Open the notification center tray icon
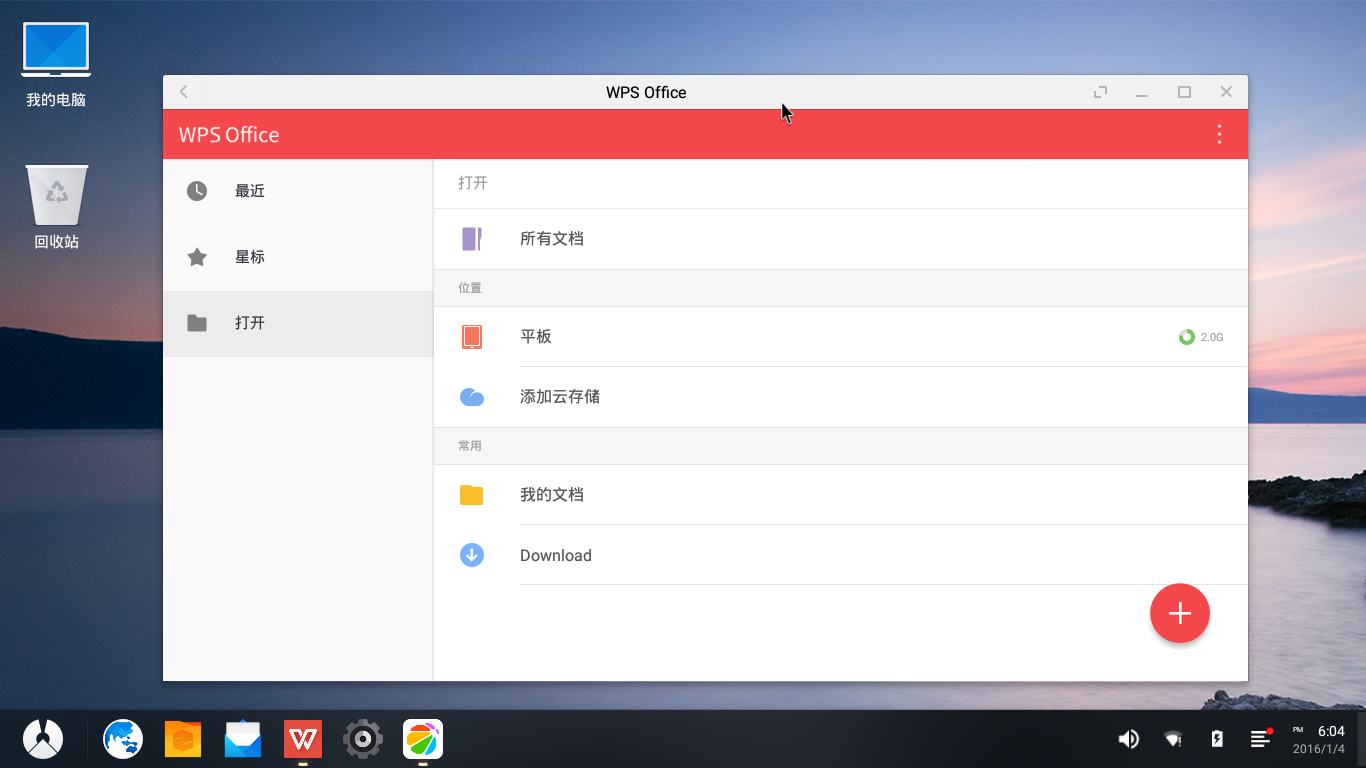1366x768 pixels. (x=1261, y=738)
